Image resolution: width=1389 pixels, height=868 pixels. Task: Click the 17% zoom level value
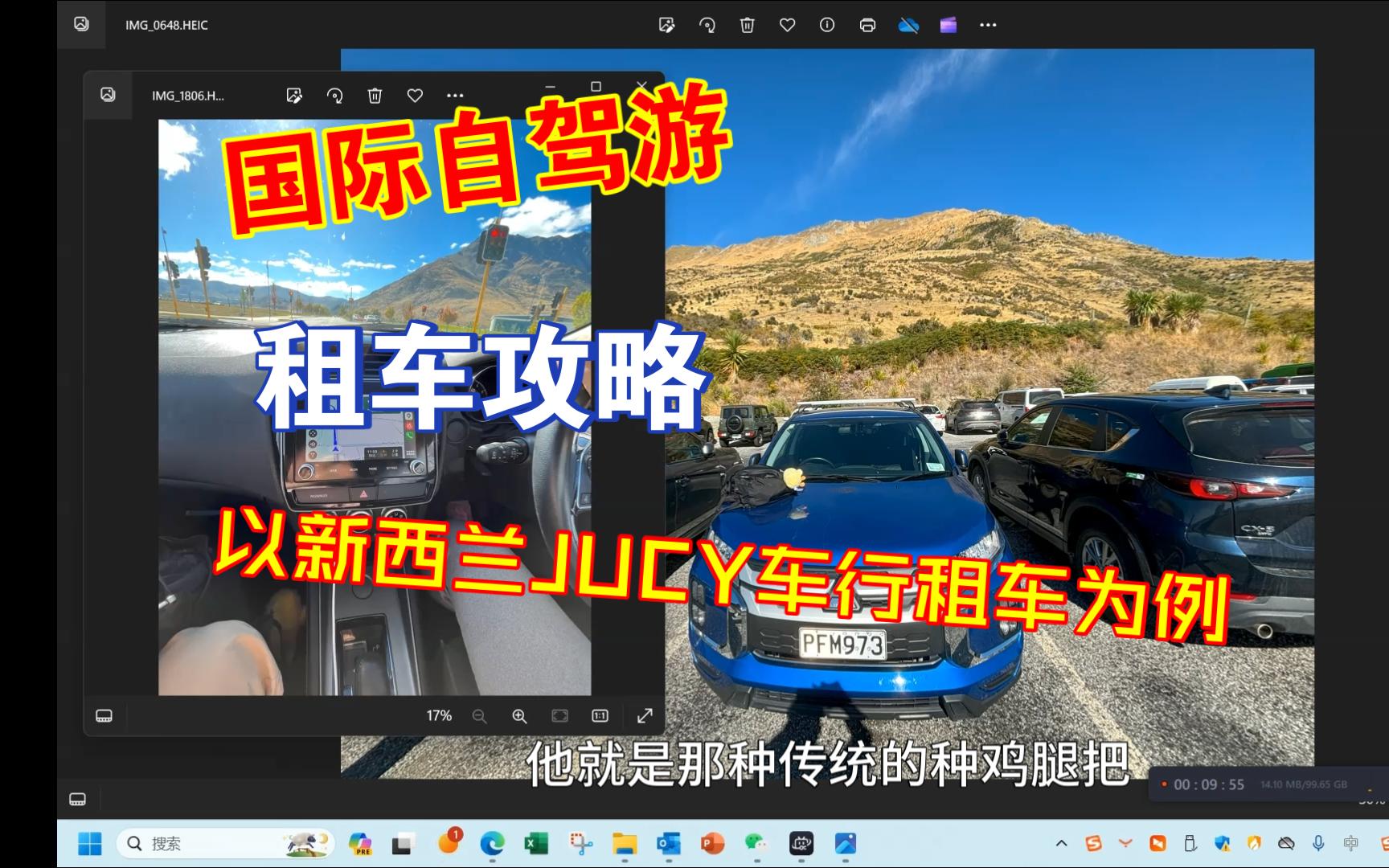click(439, 715)
